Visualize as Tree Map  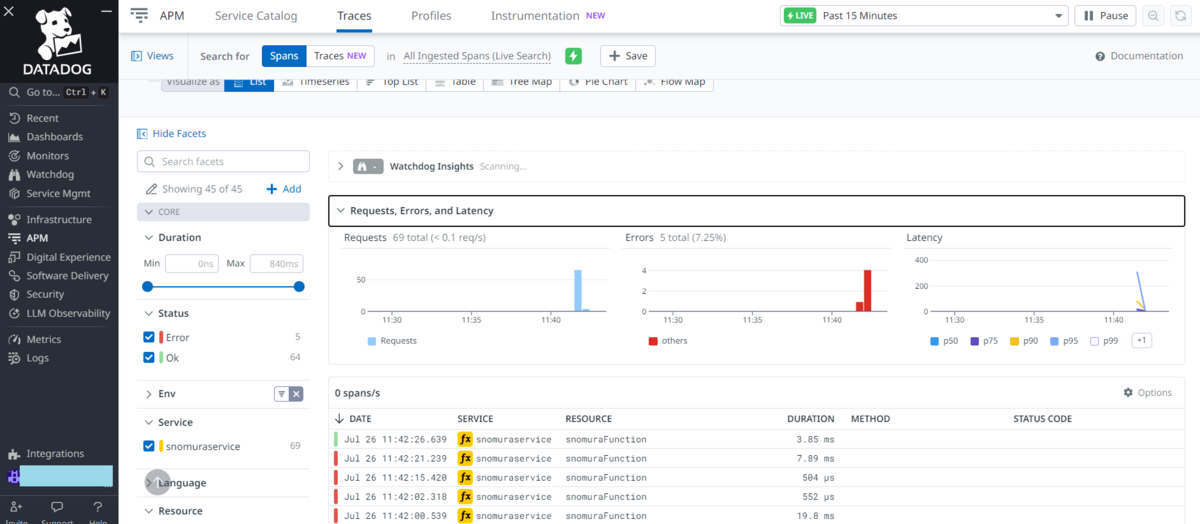point(520,81)
